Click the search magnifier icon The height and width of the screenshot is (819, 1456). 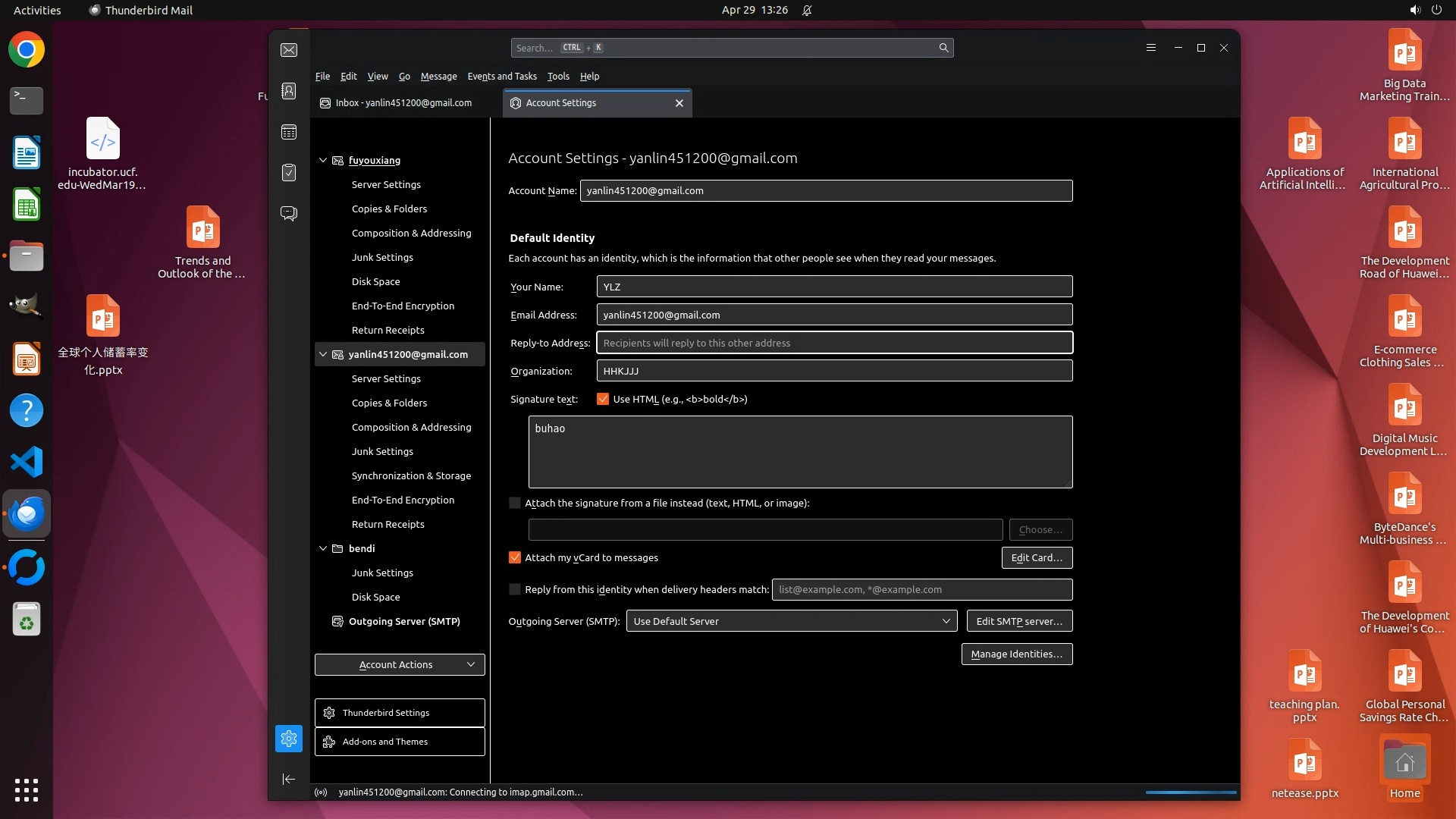(x=943, y=48)
